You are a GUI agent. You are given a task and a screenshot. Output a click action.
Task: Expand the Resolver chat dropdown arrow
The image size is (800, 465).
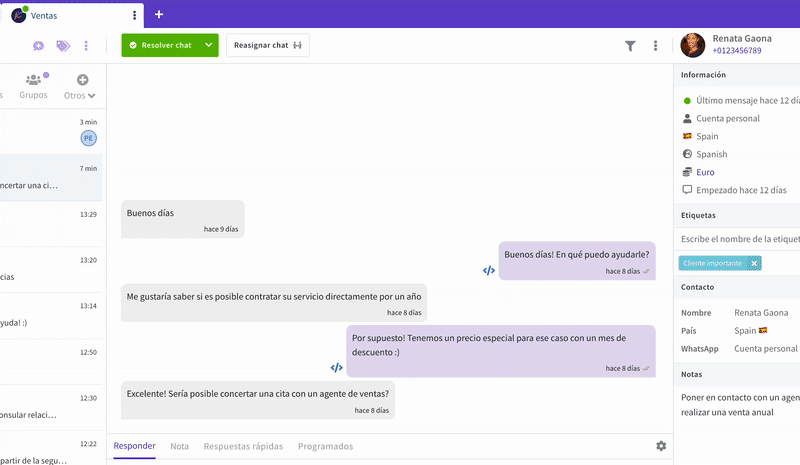208,45
